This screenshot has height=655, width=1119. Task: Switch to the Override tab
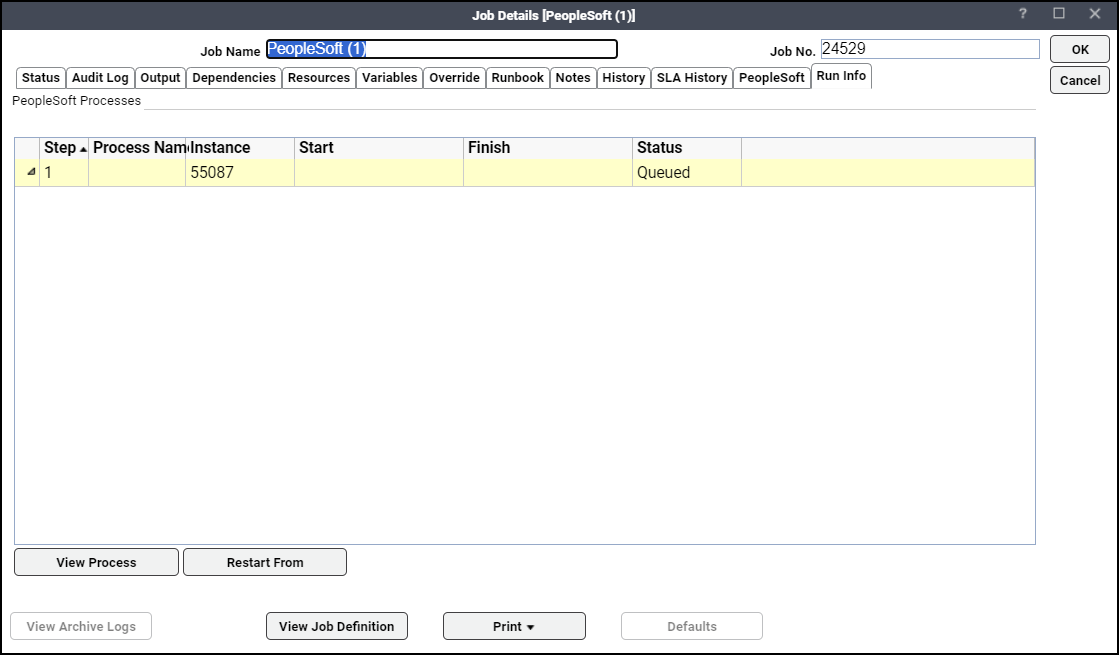point(455,78)
